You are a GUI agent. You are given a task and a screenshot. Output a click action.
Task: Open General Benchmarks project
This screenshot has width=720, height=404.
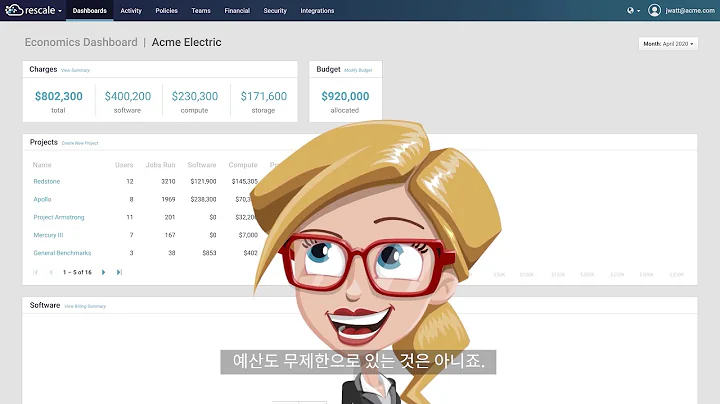[x=62, y=253]
